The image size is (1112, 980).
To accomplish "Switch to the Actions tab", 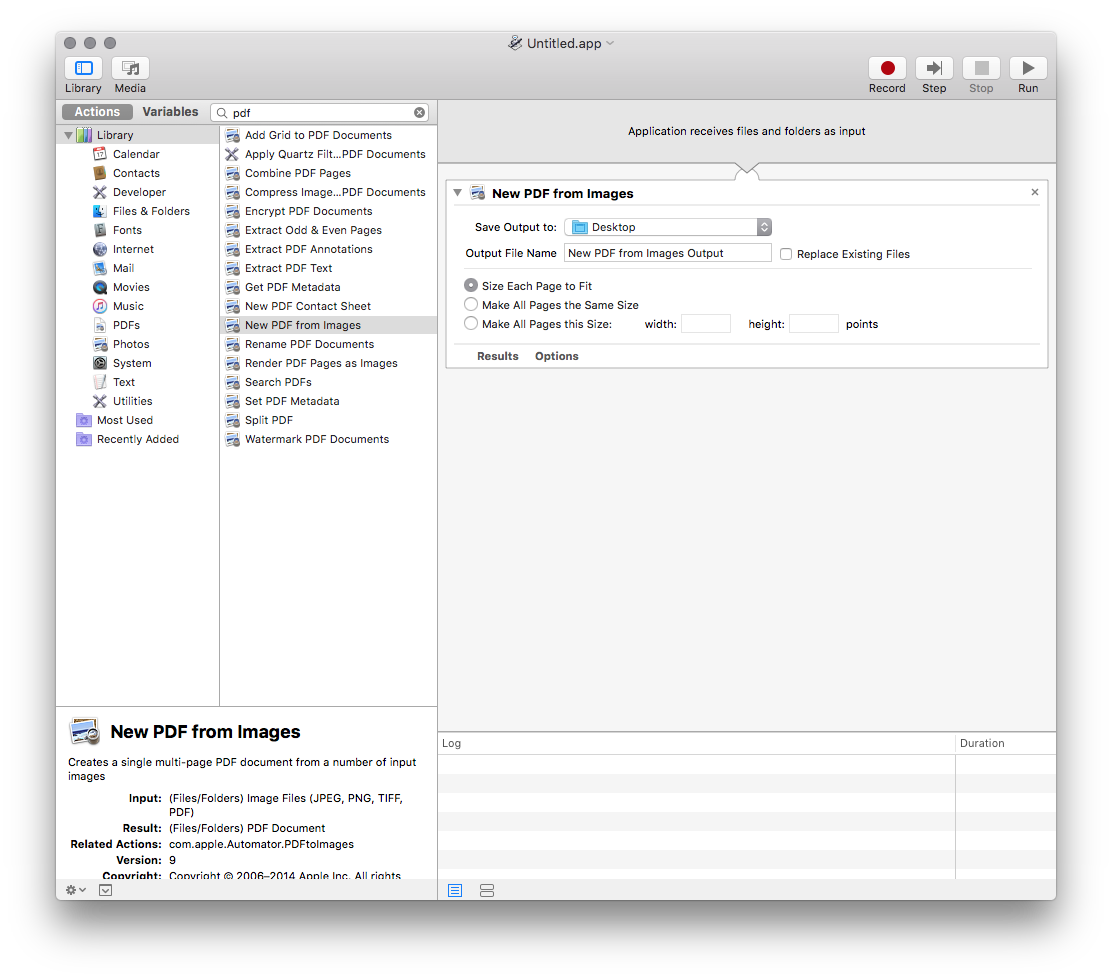I will [97, 112].
